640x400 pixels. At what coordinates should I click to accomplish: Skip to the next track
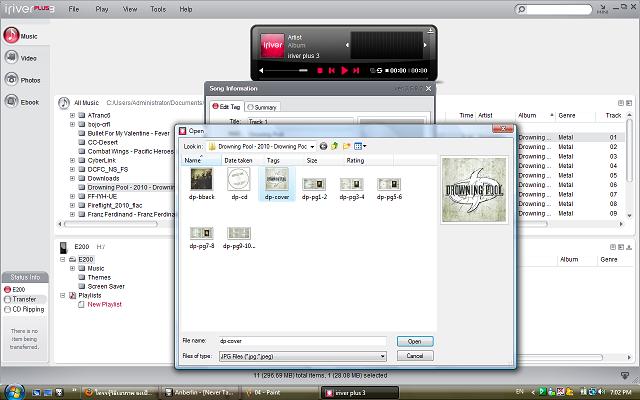(x=355, y=71)
